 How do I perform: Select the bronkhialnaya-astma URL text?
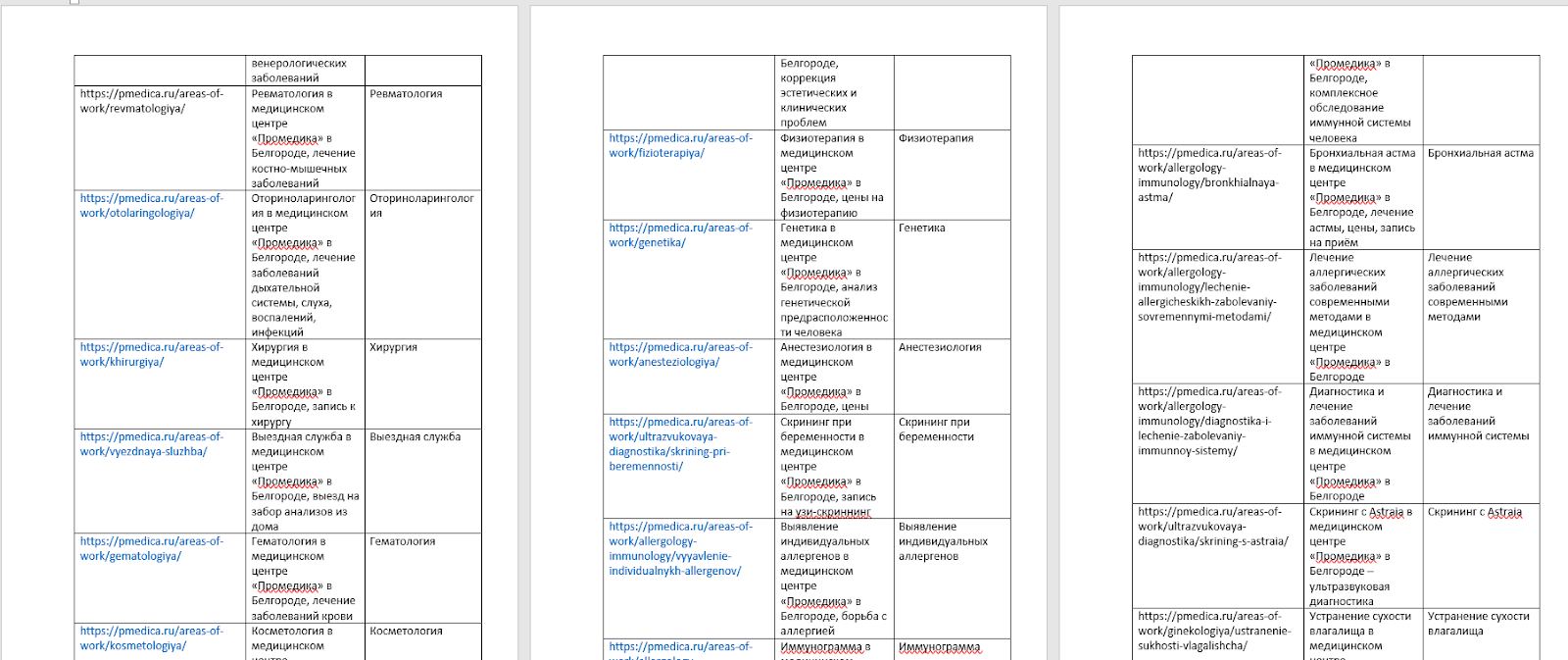click(1210, 175)
